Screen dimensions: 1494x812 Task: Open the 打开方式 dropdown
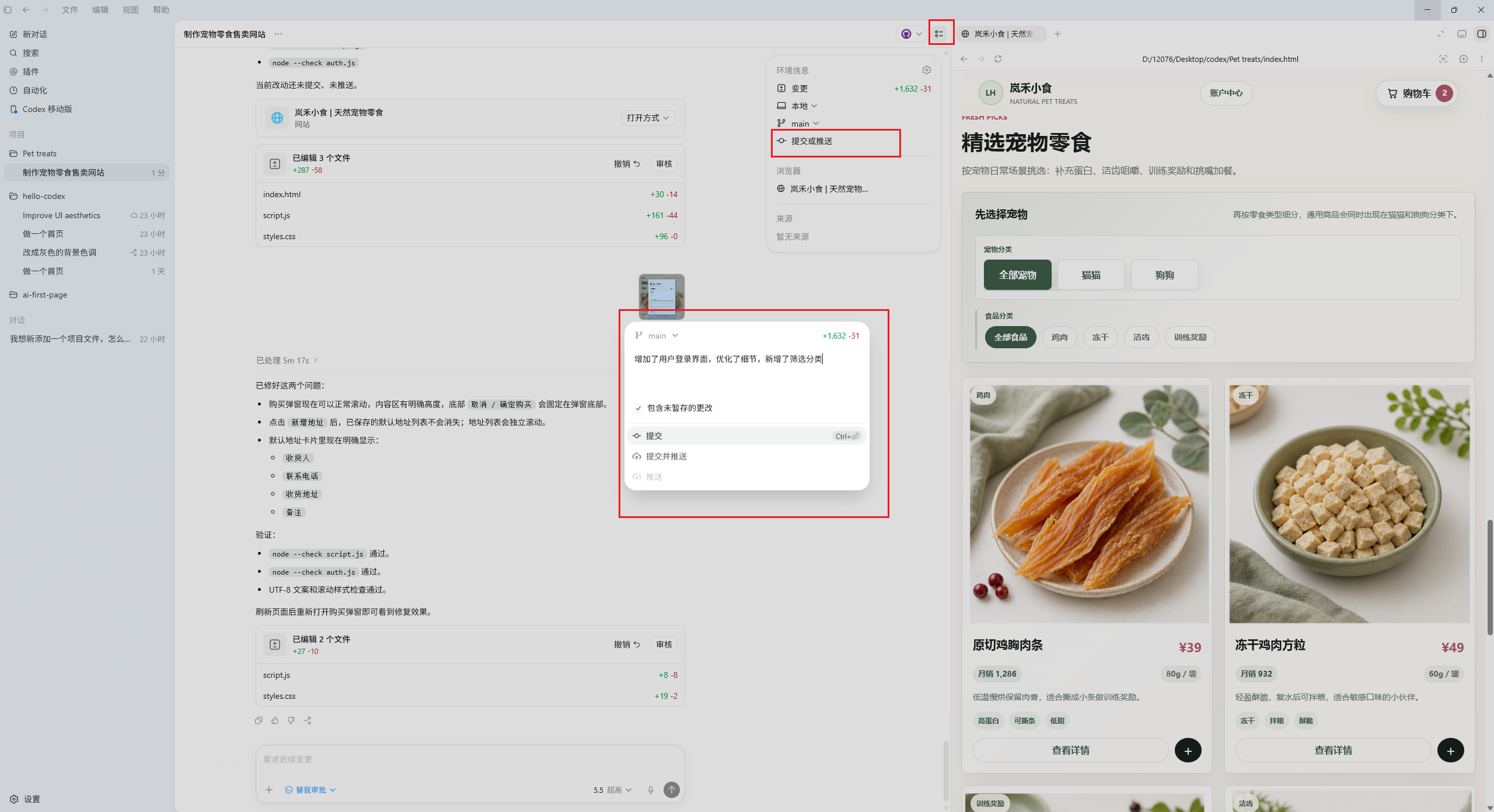point(648,118)
